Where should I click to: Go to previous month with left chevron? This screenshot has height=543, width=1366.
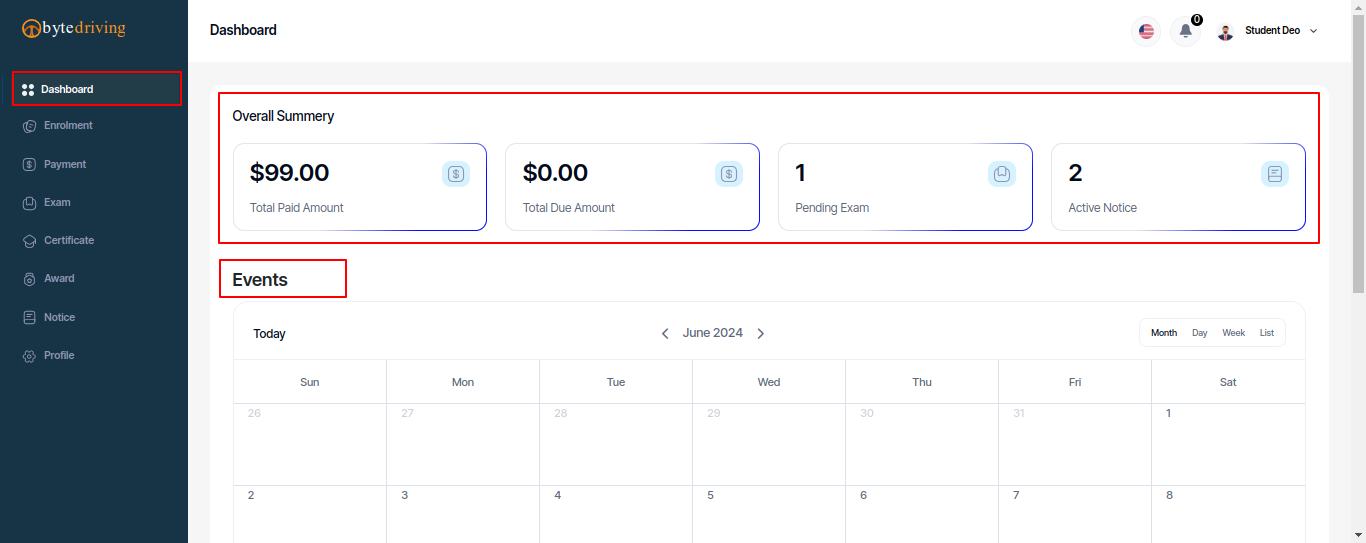click(x=665, y=334)
